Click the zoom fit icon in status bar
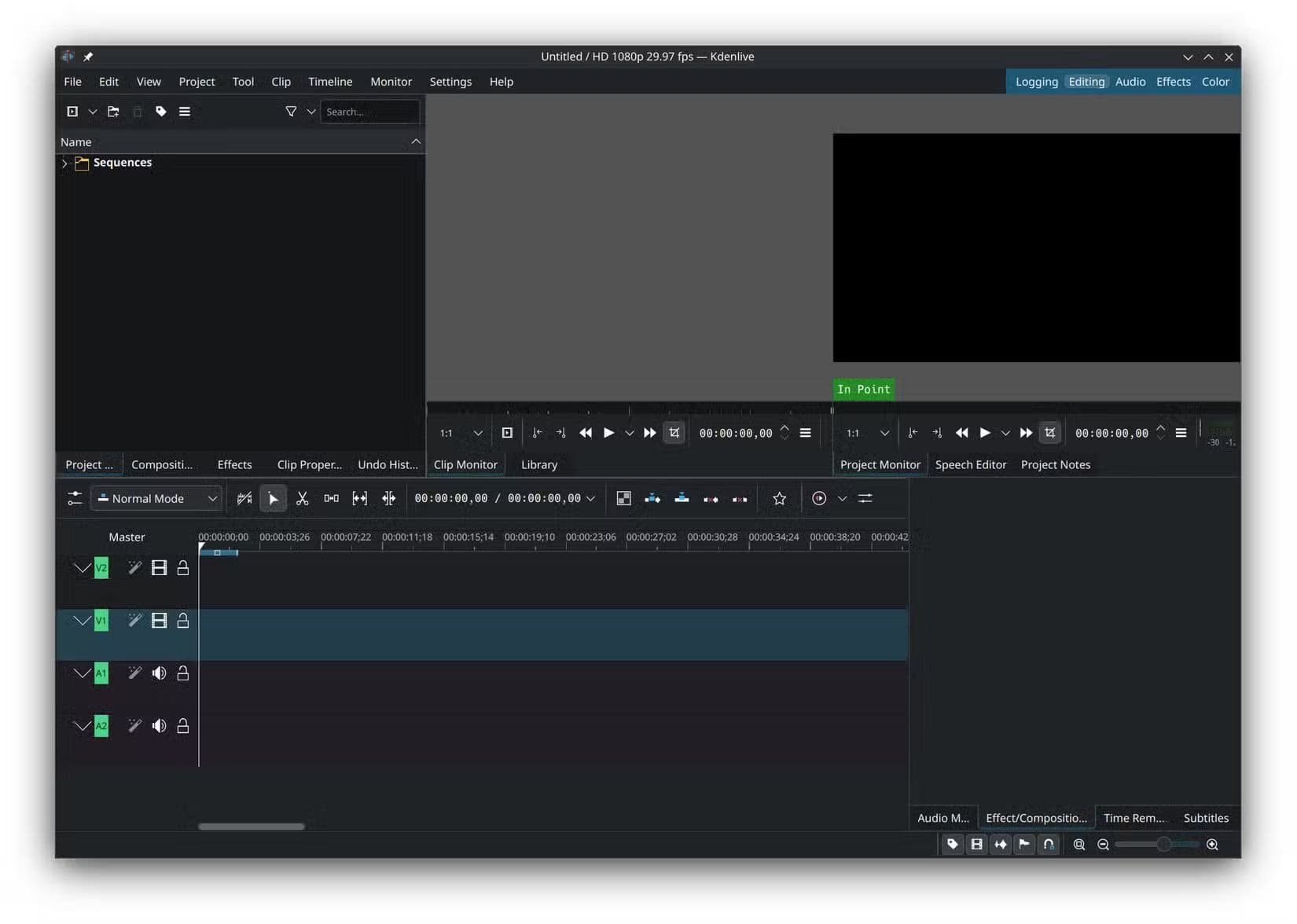The width and height of the screenshot is (1297, 924). (1079, 844)
